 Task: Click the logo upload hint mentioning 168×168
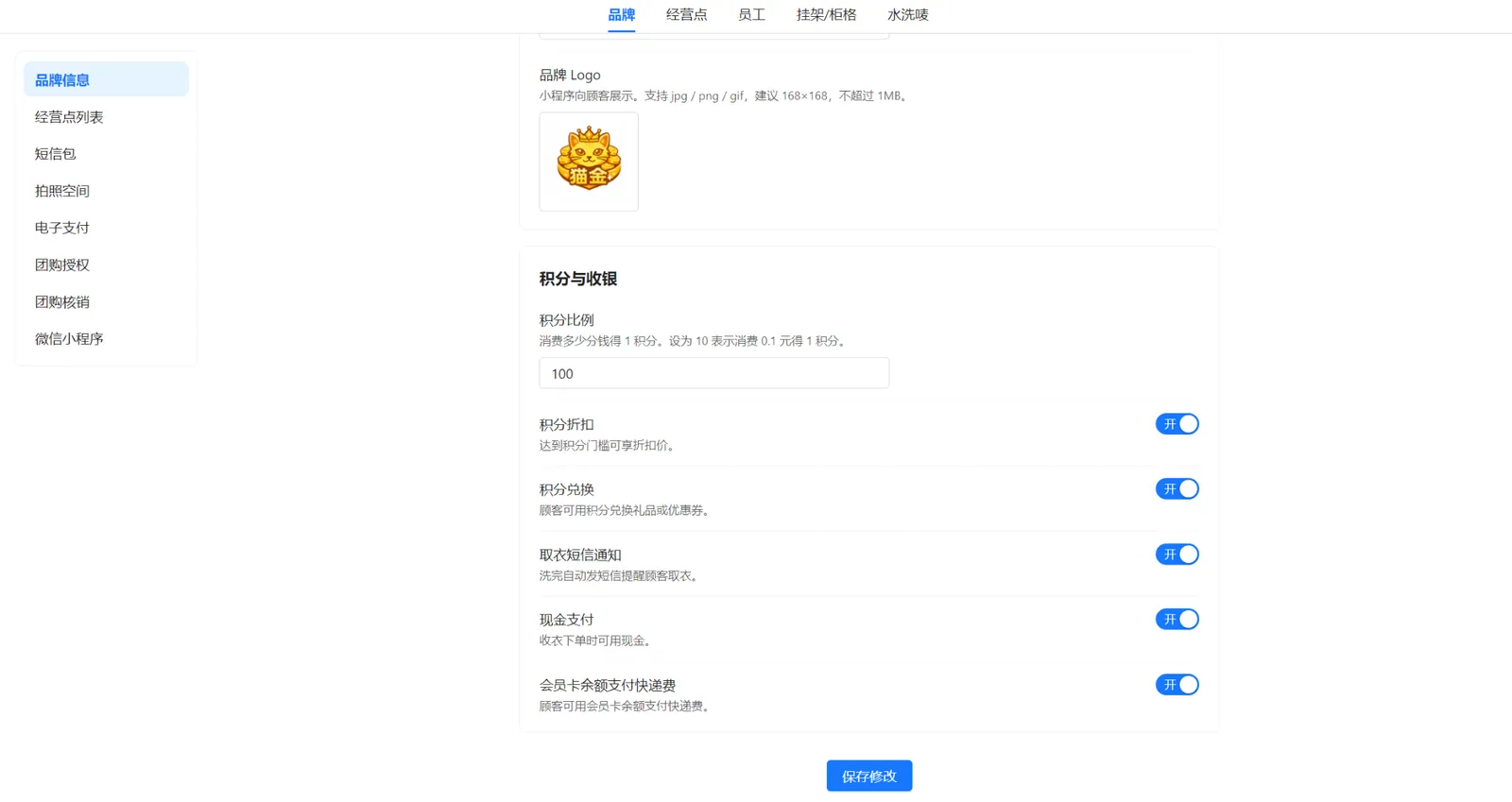point(724,95)
